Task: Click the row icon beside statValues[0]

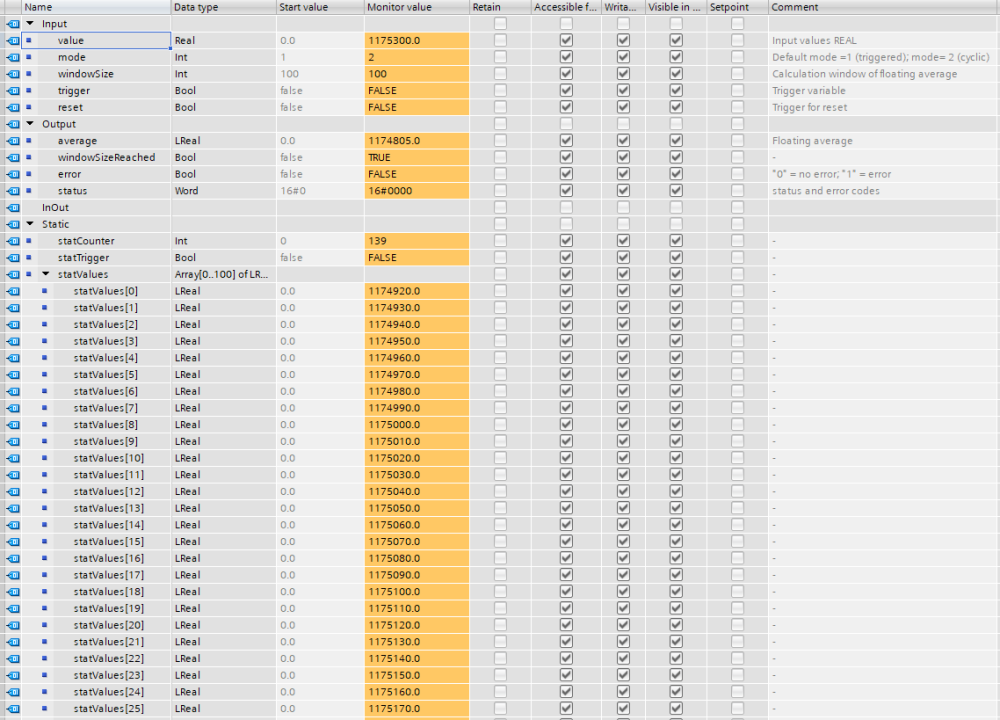Action: click(x=13, y=291)
